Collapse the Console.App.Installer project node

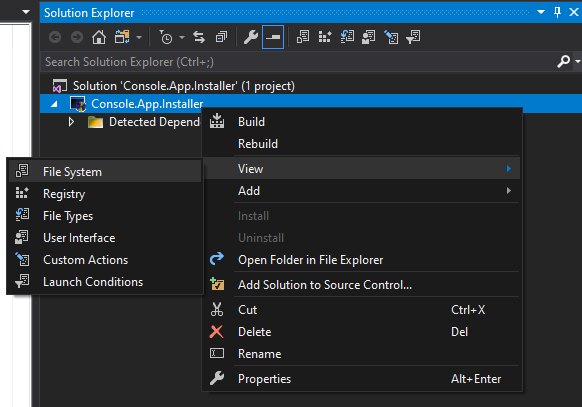point(54,104)
